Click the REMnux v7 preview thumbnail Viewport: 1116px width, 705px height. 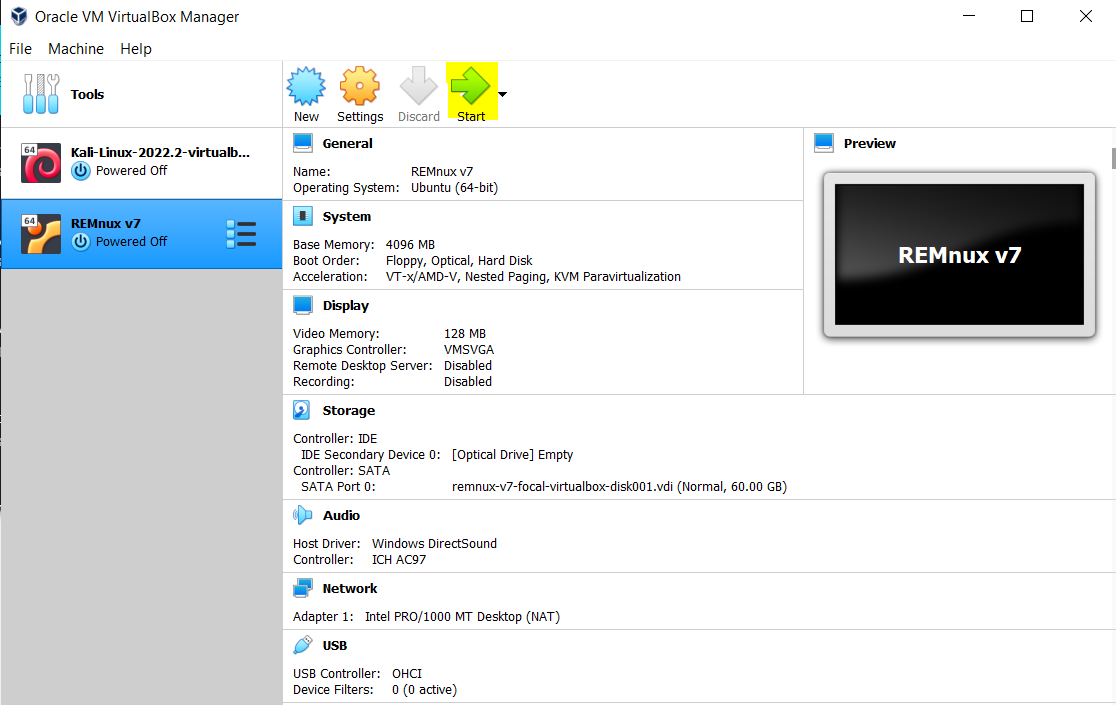tap(958, 255)
